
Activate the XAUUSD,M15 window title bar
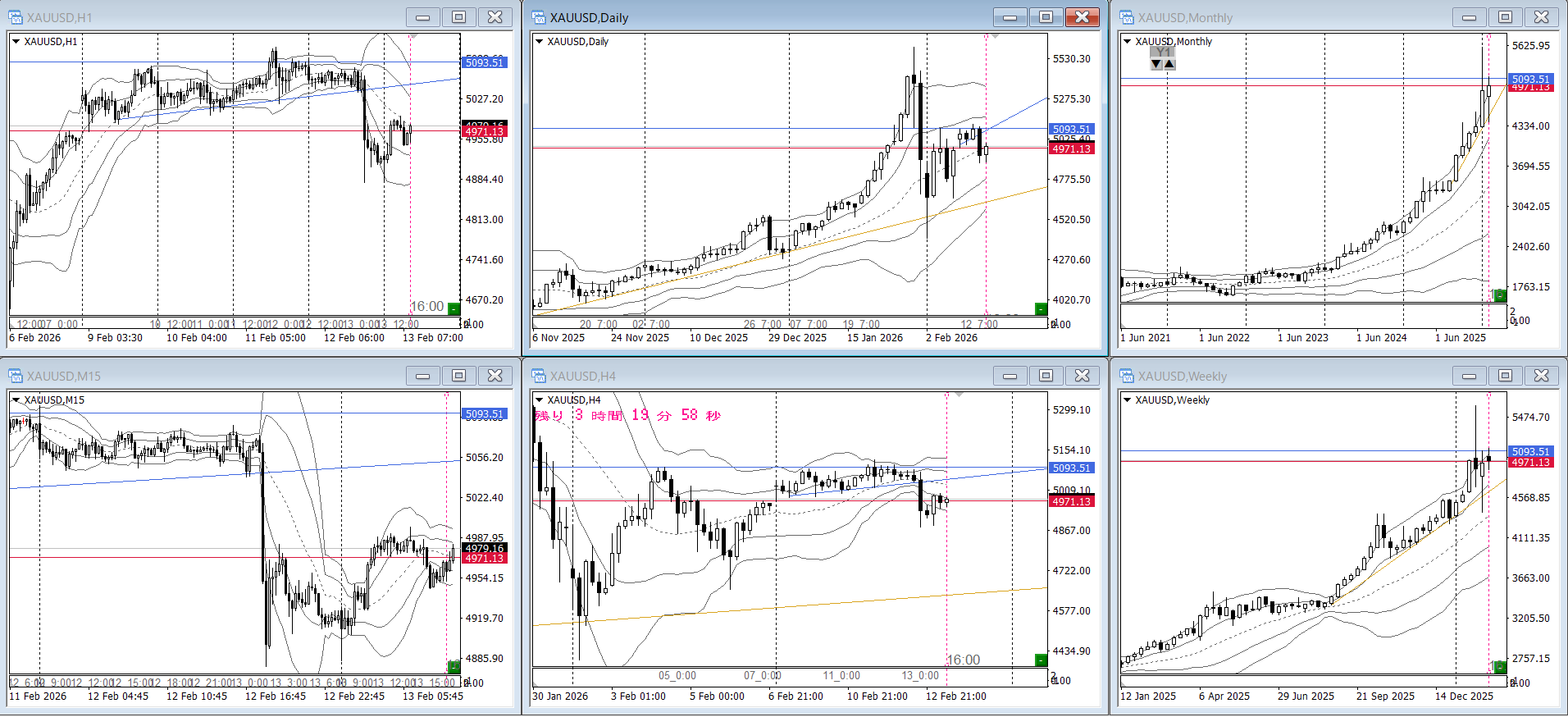click(205, 376)
